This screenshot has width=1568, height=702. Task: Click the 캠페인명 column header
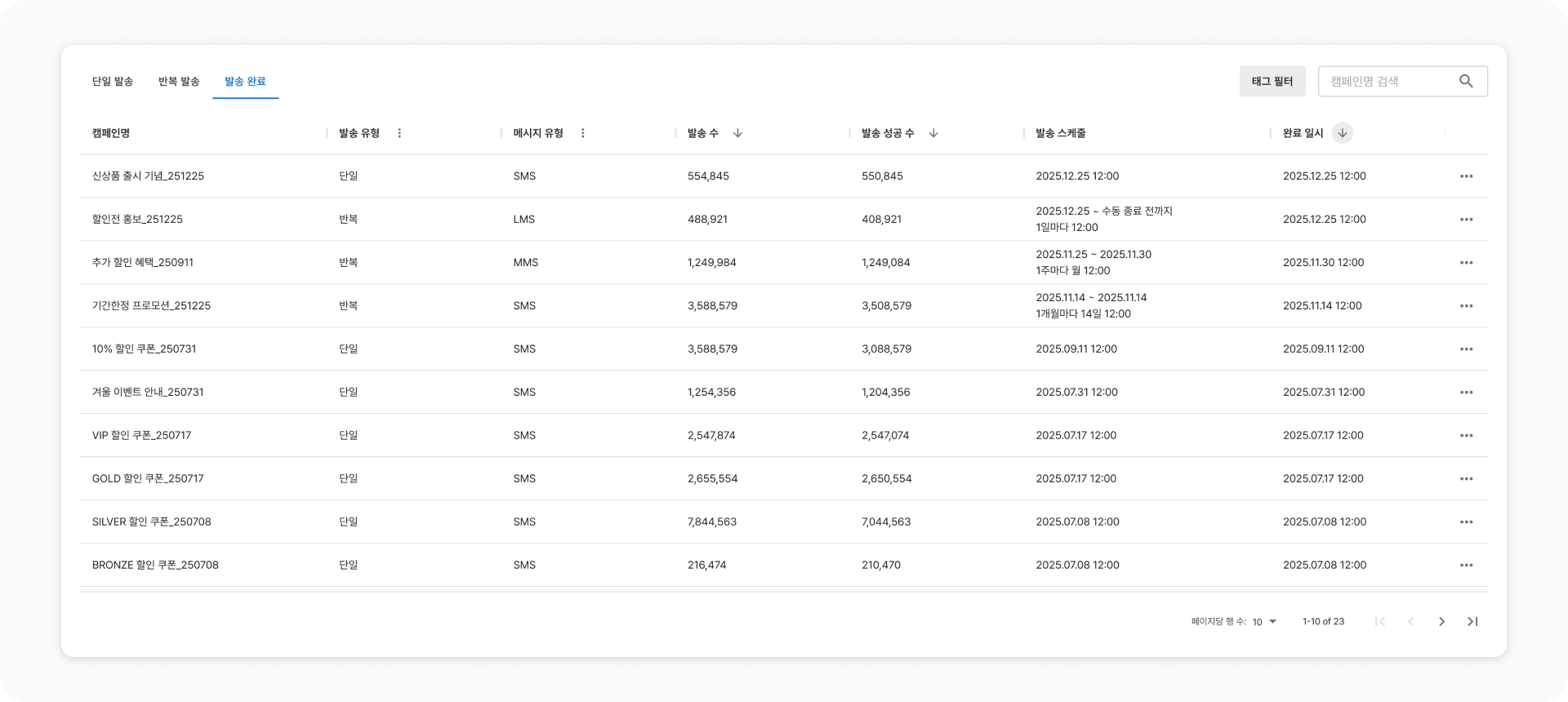coord(111,133)
